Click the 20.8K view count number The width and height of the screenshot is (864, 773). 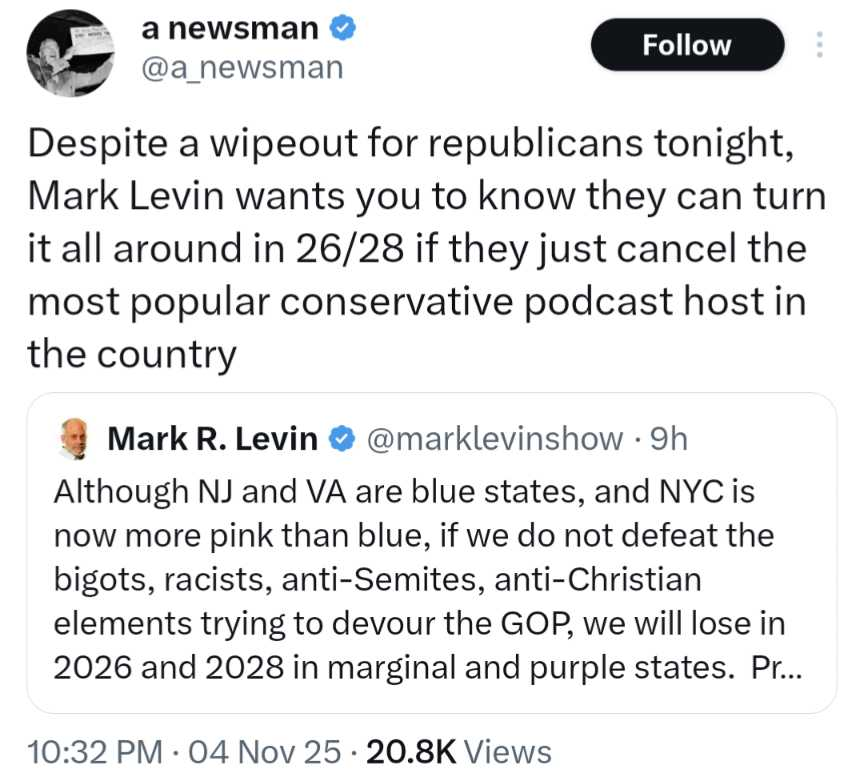tap(410, 751)
